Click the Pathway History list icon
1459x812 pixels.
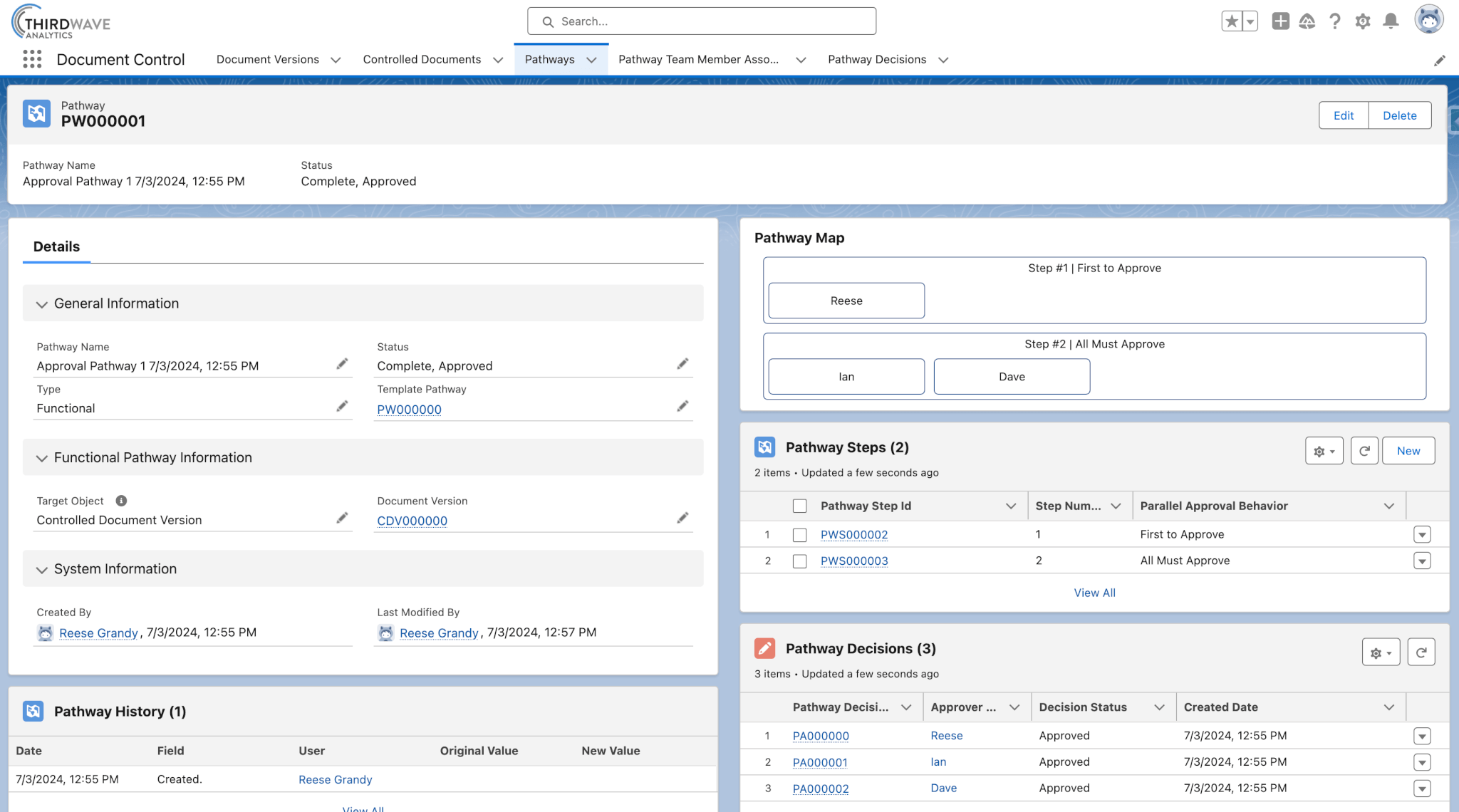point(33,711)
